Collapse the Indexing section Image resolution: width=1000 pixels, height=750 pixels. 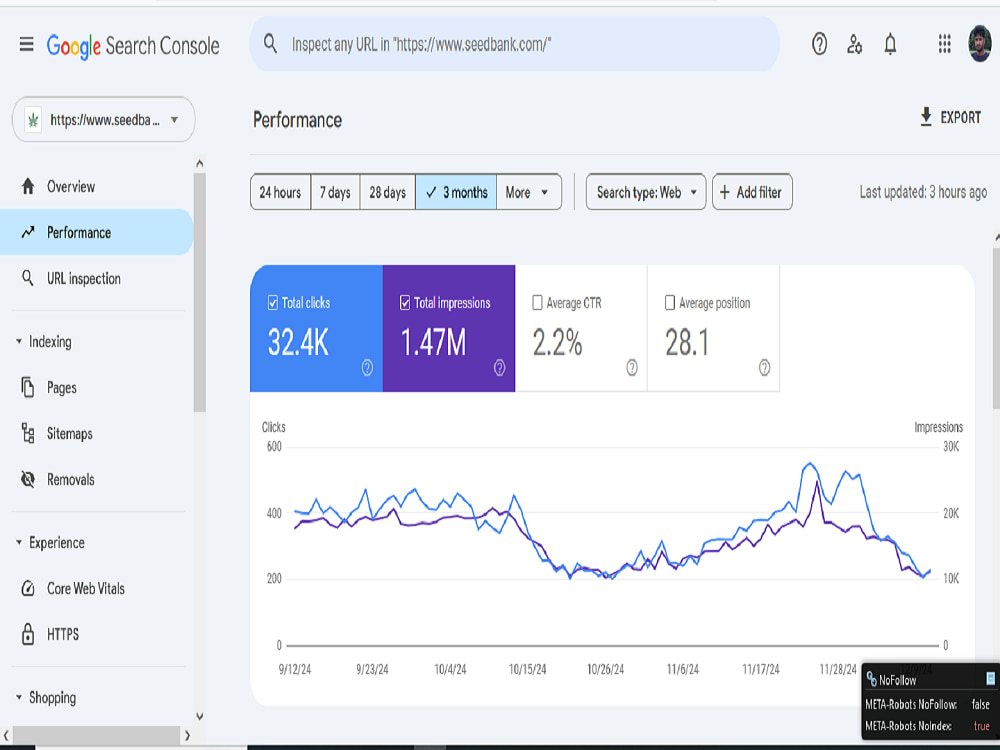pyautogui.click(x=18, y=342)
